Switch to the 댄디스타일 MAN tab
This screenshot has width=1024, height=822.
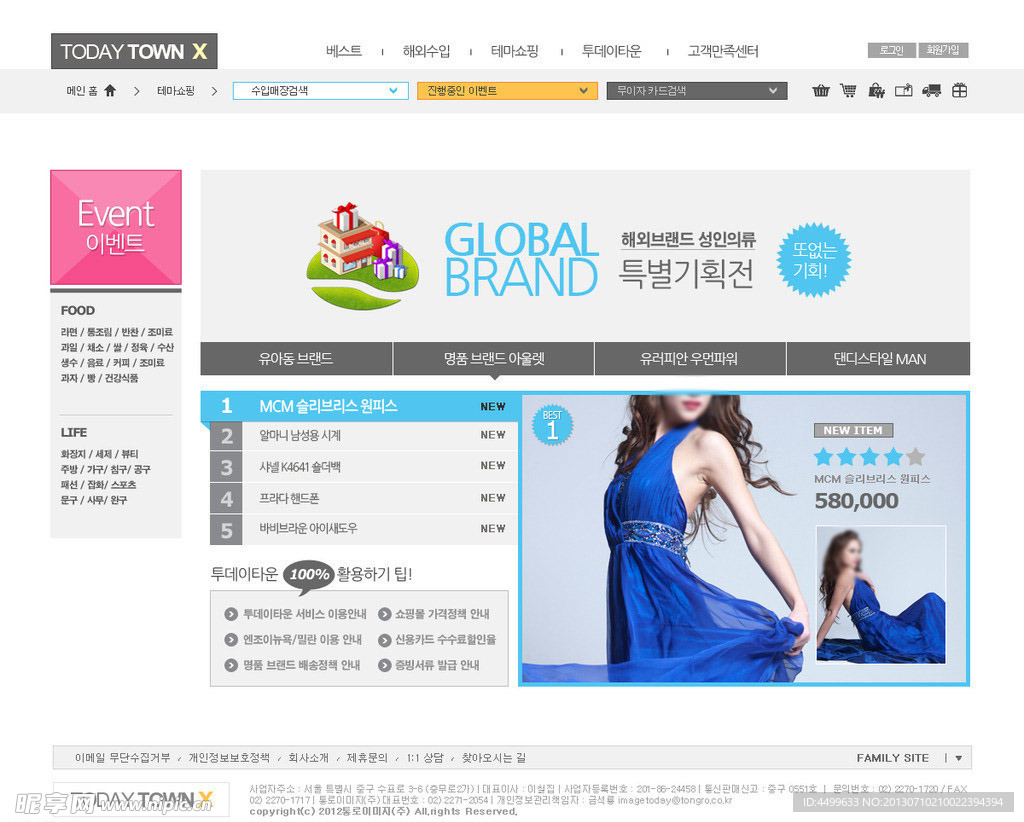click(879, 358)
